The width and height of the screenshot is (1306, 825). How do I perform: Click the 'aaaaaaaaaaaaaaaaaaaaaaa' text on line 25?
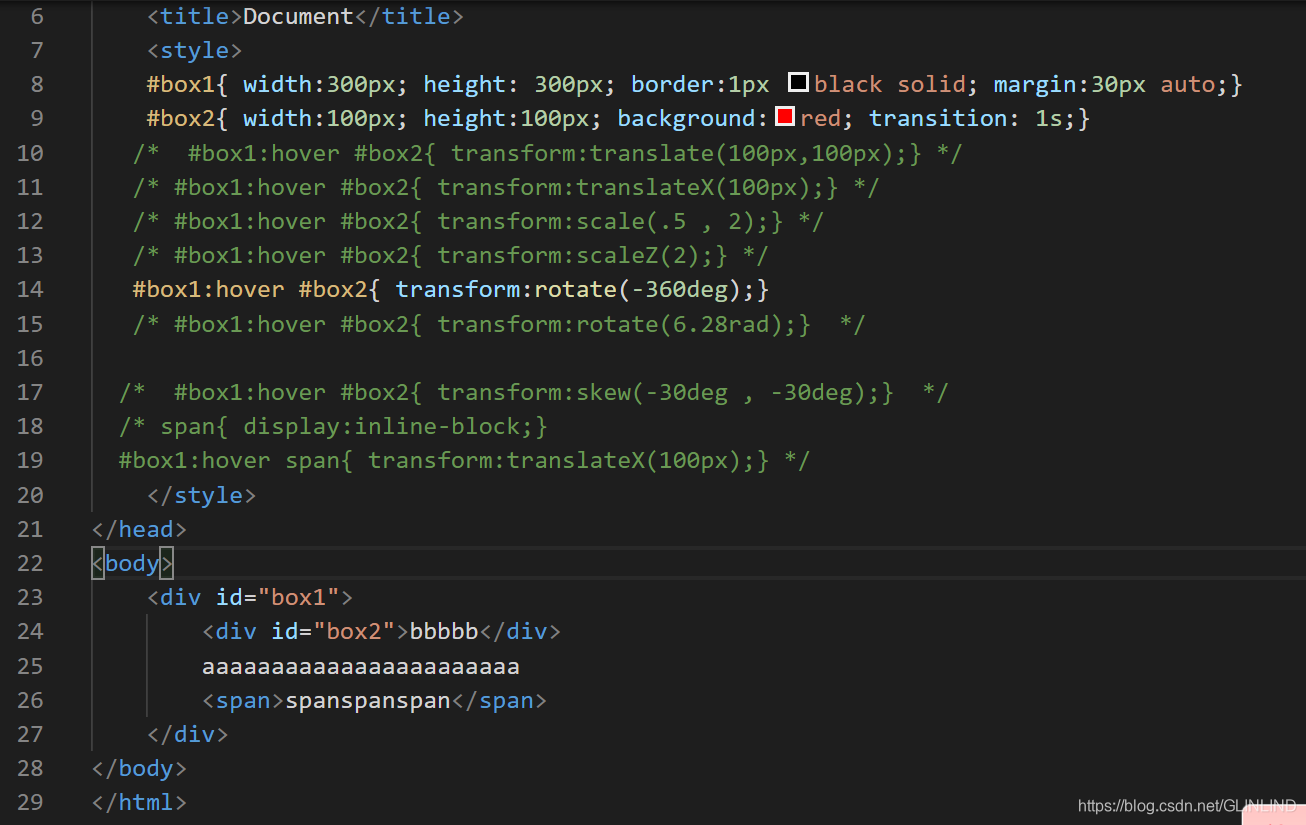(361, 666)
